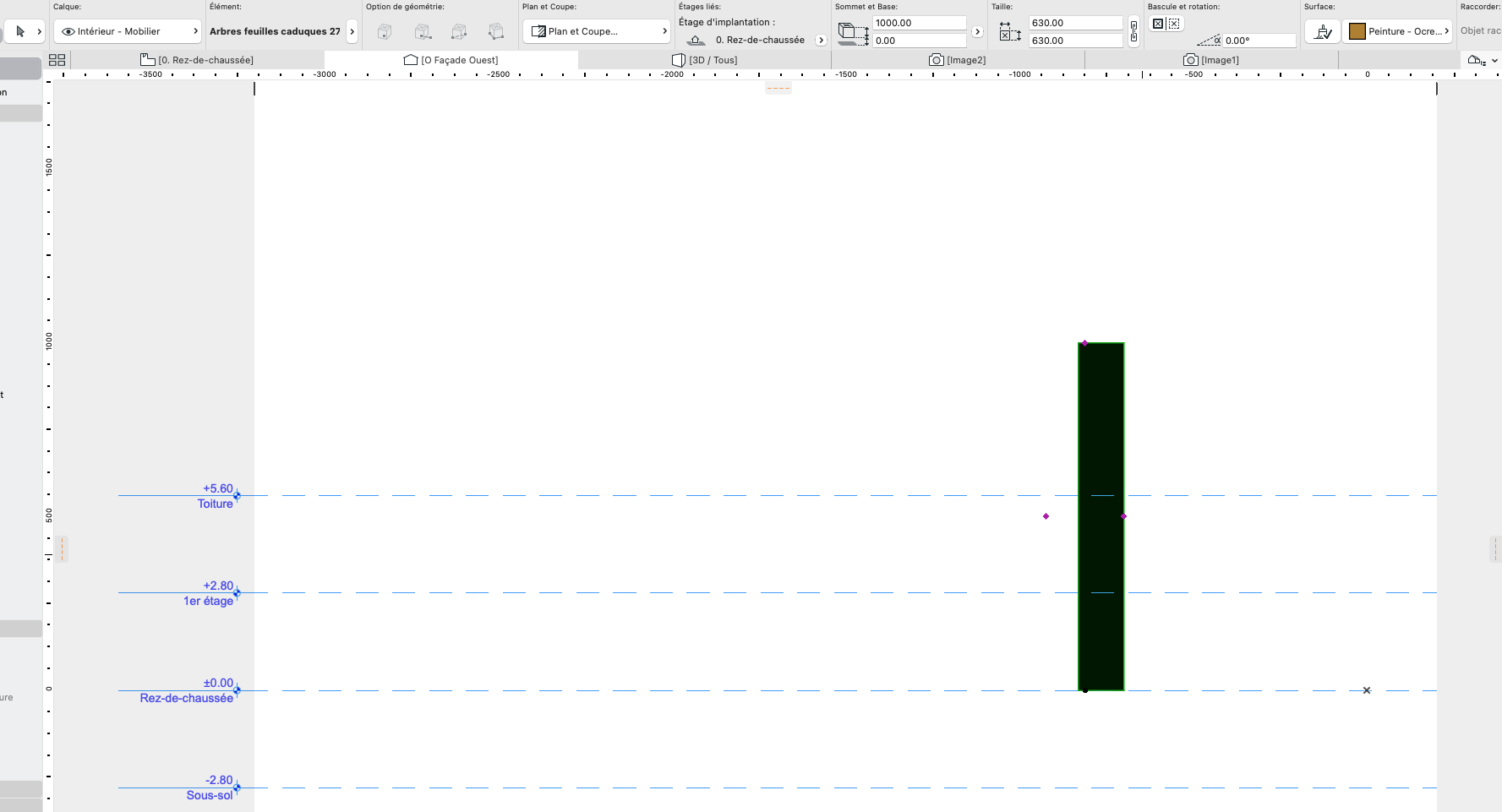Open the Intérieur - Mobilier layer dropdown
This screenshot has height=812, width=1502.
coord(128,31)
